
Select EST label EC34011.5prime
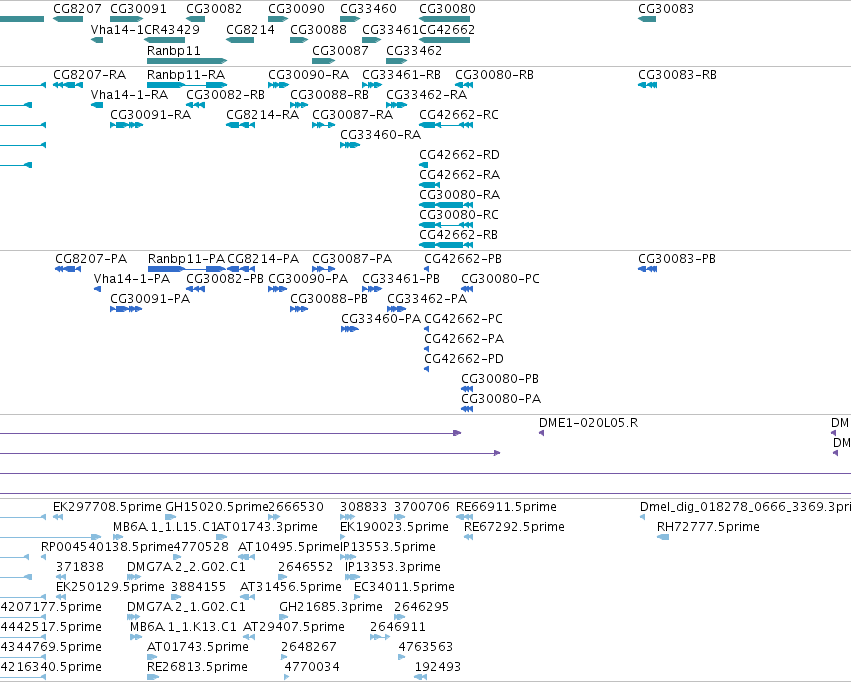point(404,587)
